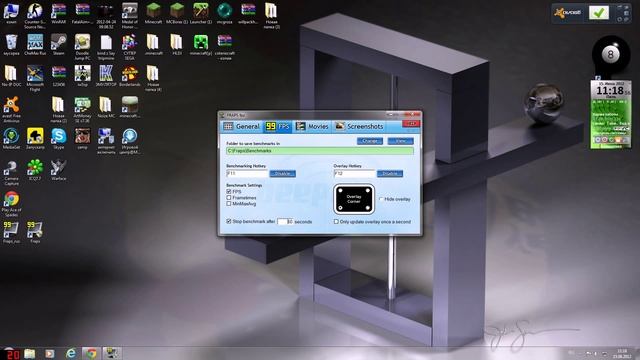Open the Movies tab in Fraps
Image resolution: width=640 pixels, height=360 pixels.
(x=312, y=127)
